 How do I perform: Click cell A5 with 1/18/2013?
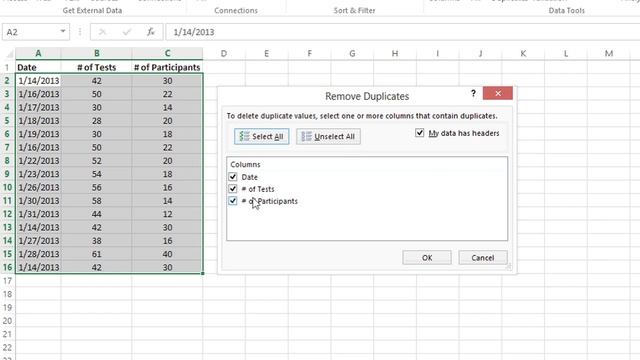click(x=38, y=121)
